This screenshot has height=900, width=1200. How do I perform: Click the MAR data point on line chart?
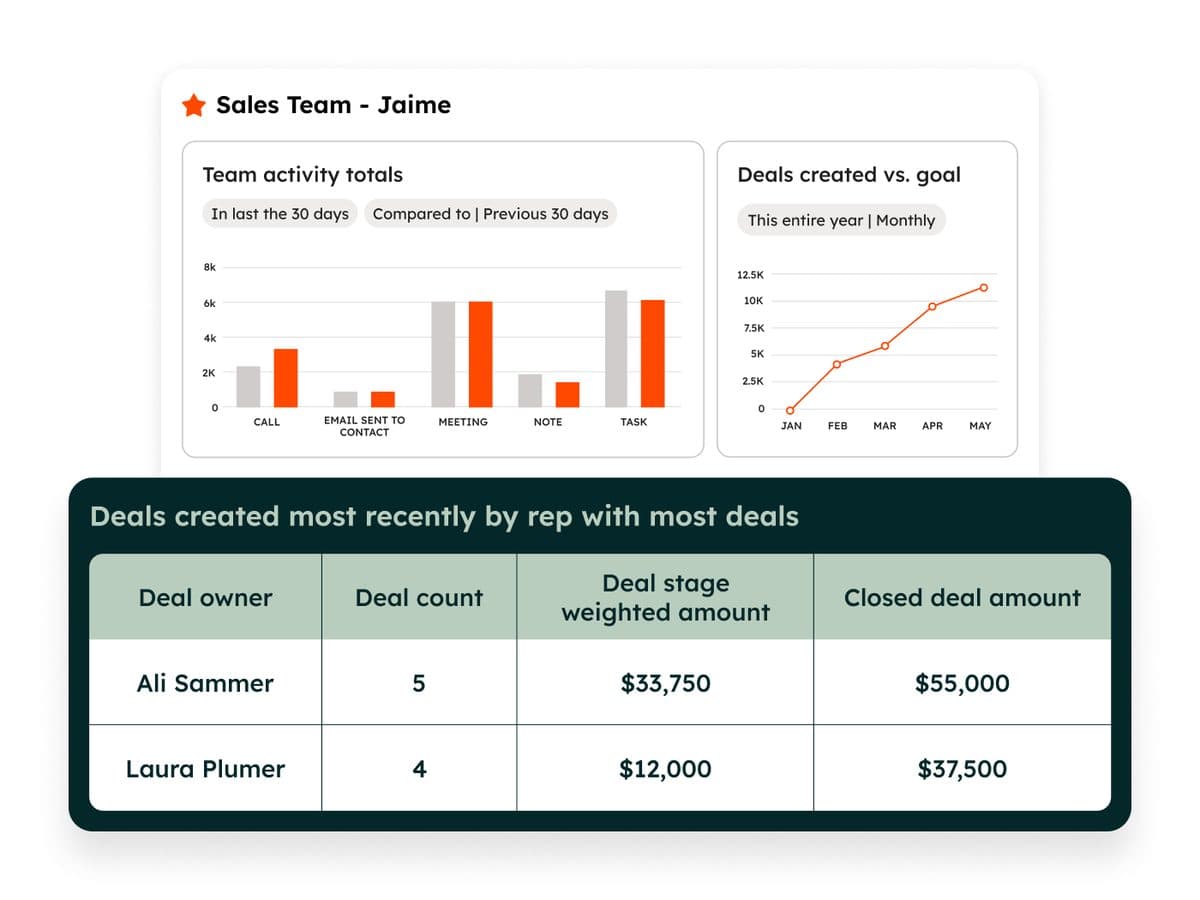tap(885, 346)
